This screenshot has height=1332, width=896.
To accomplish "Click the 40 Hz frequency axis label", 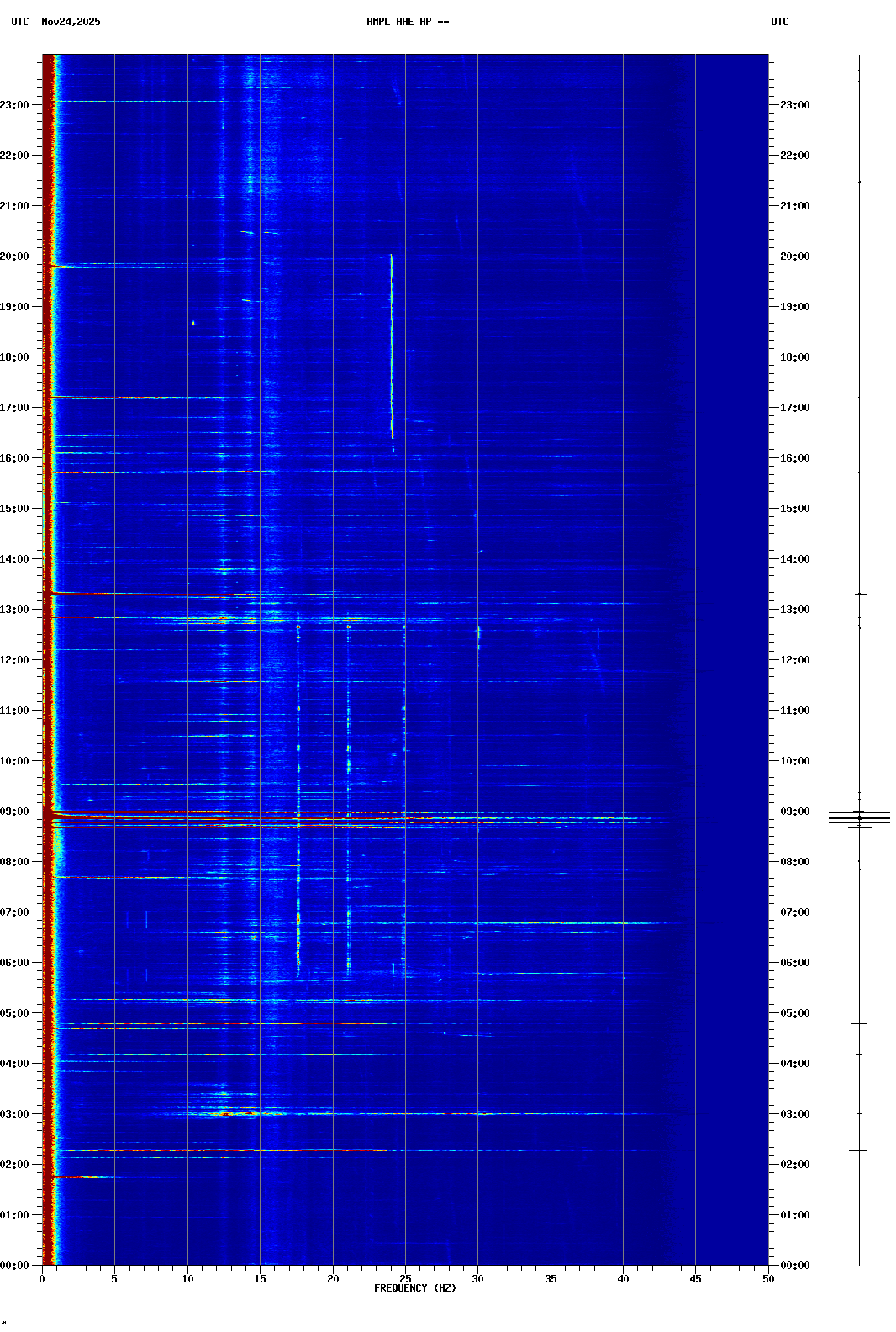I will 623,1278.
